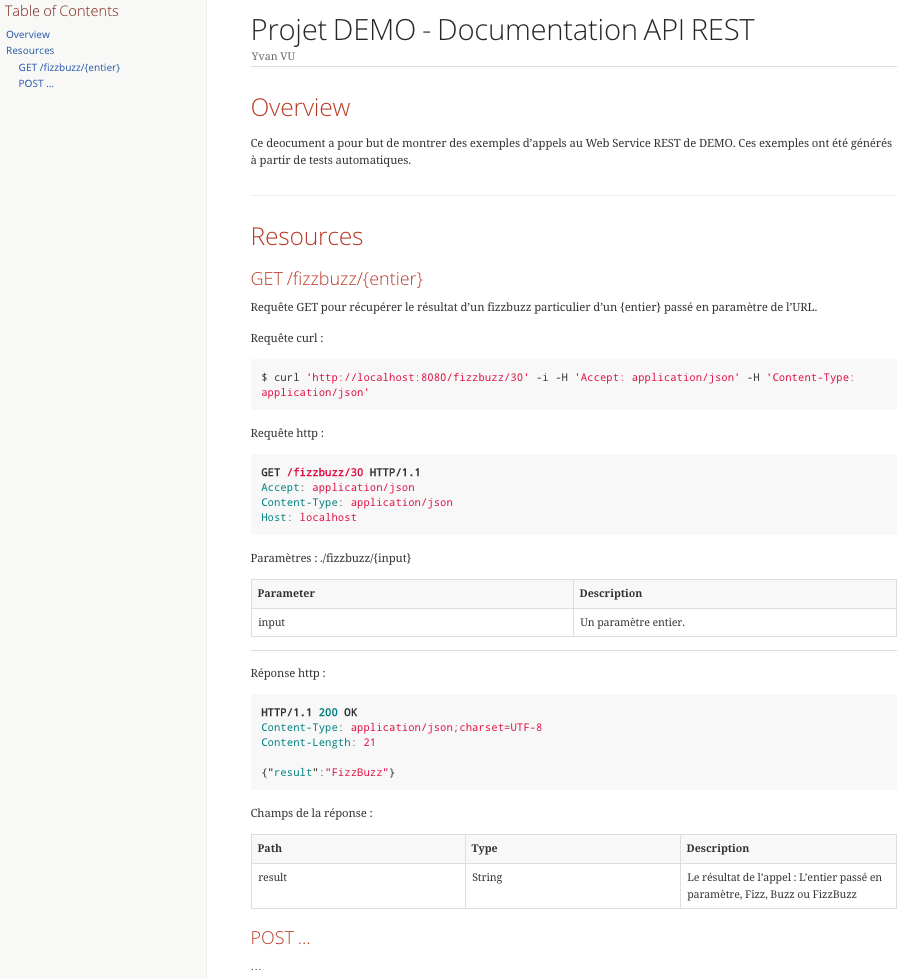
Task: Click the Path column header
Action: pyautogui.click(x=358, y=849)
